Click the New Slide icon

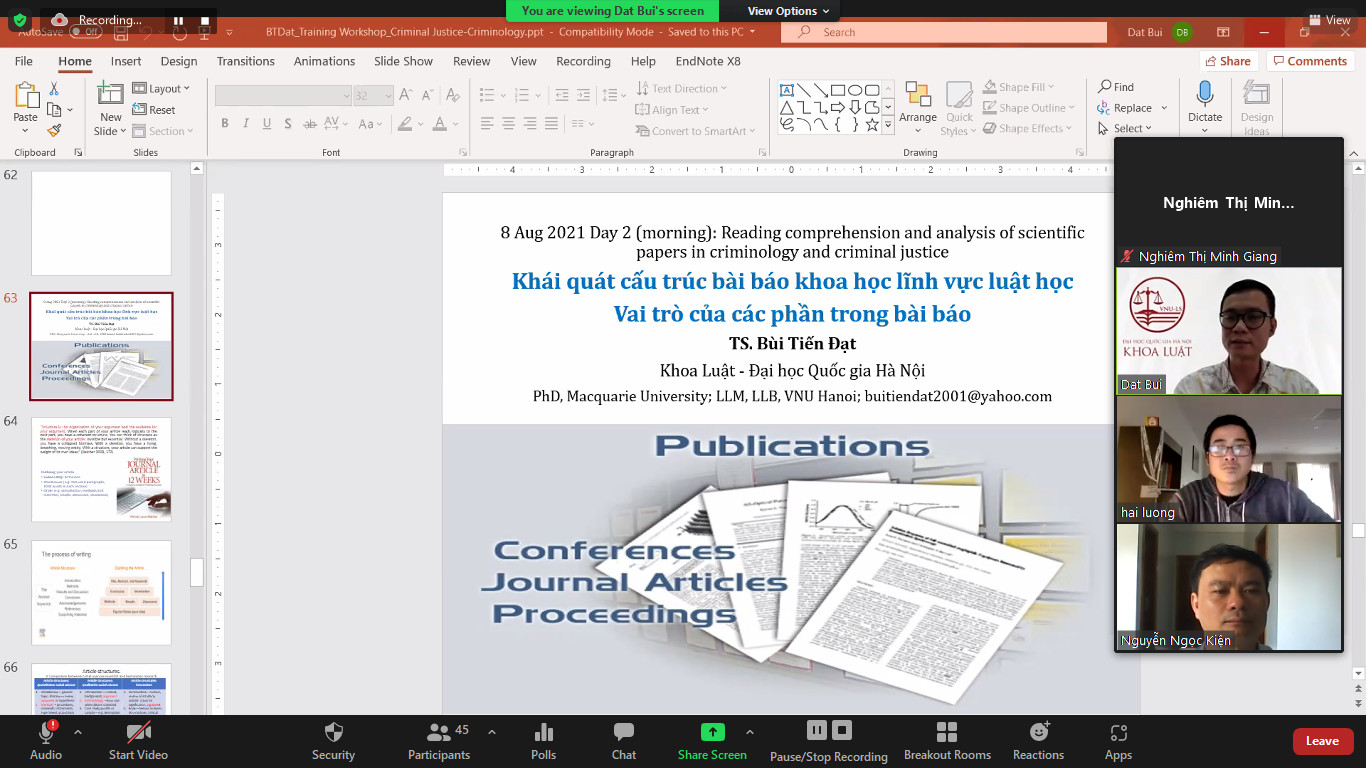110,95
